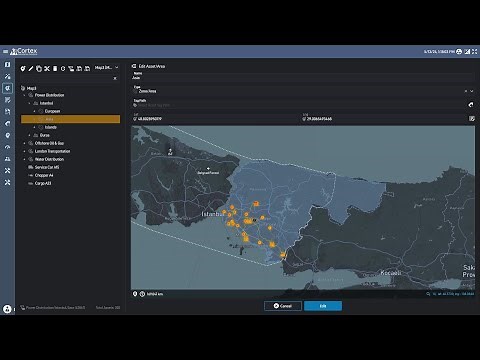The width and height of the screenshot is (480, 360).
Task: Select London Transportation in tree
Action: [x=52, y=151]
